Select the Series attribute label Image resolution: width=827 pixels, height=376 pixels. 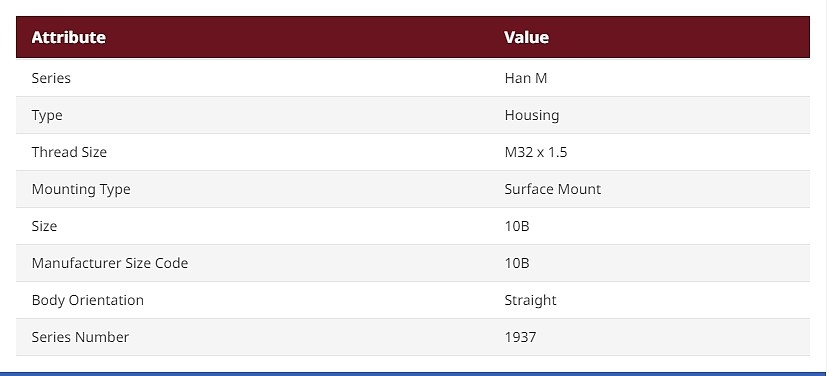tap(51, 78)
